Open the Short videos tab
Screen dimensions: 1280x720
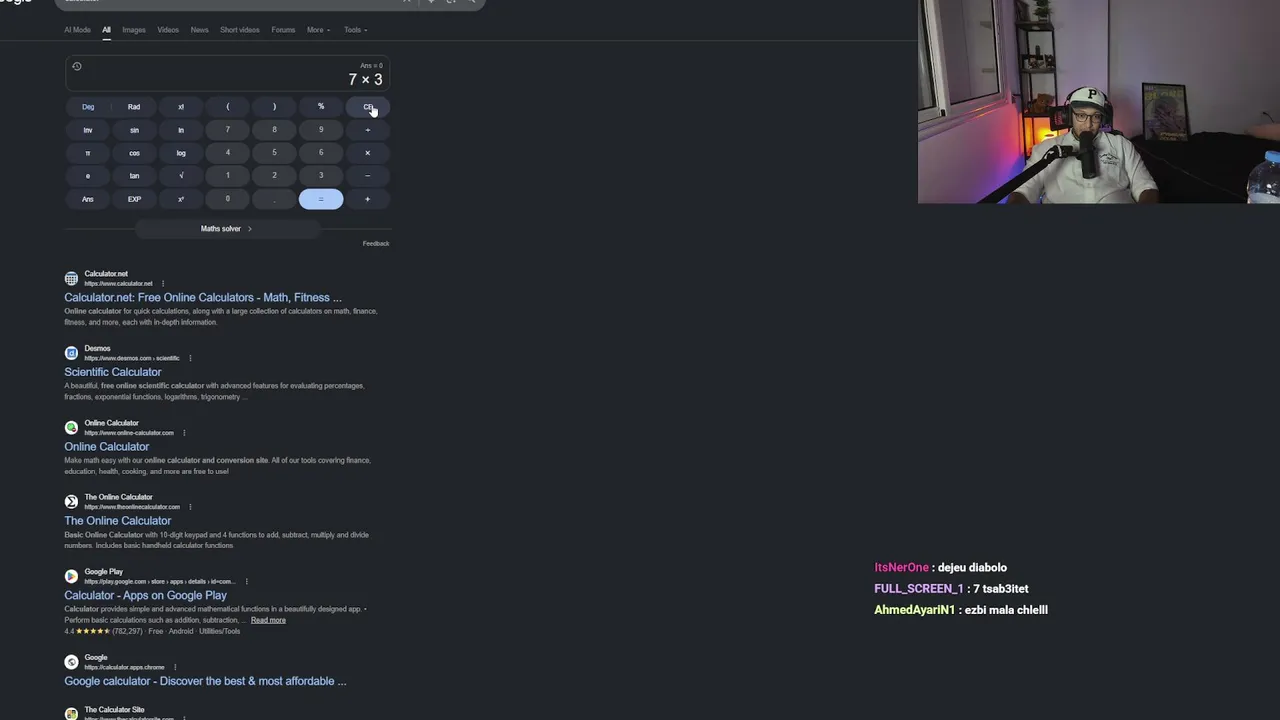(x=240, y=30)
